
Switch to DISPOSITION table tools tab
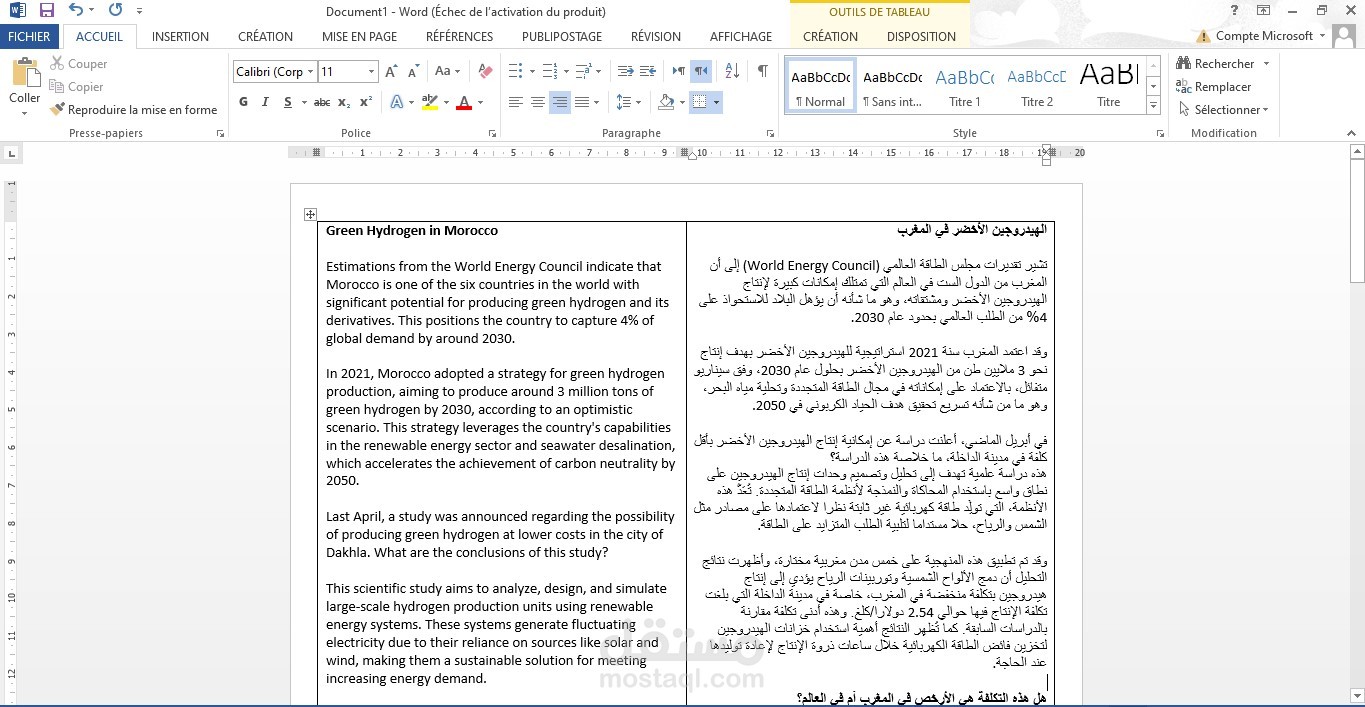(921, 36)
